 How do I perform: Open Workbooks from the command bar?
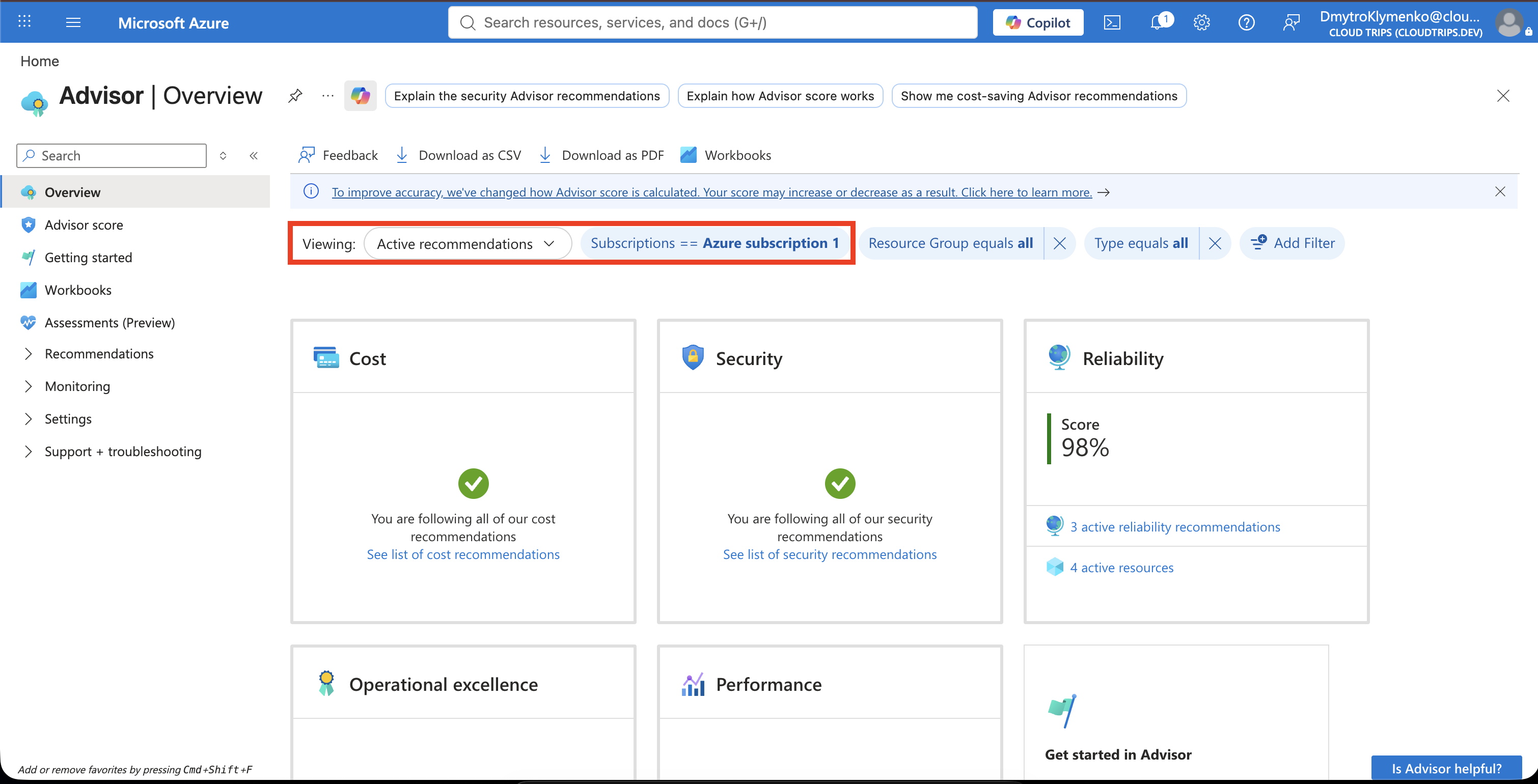726,155
